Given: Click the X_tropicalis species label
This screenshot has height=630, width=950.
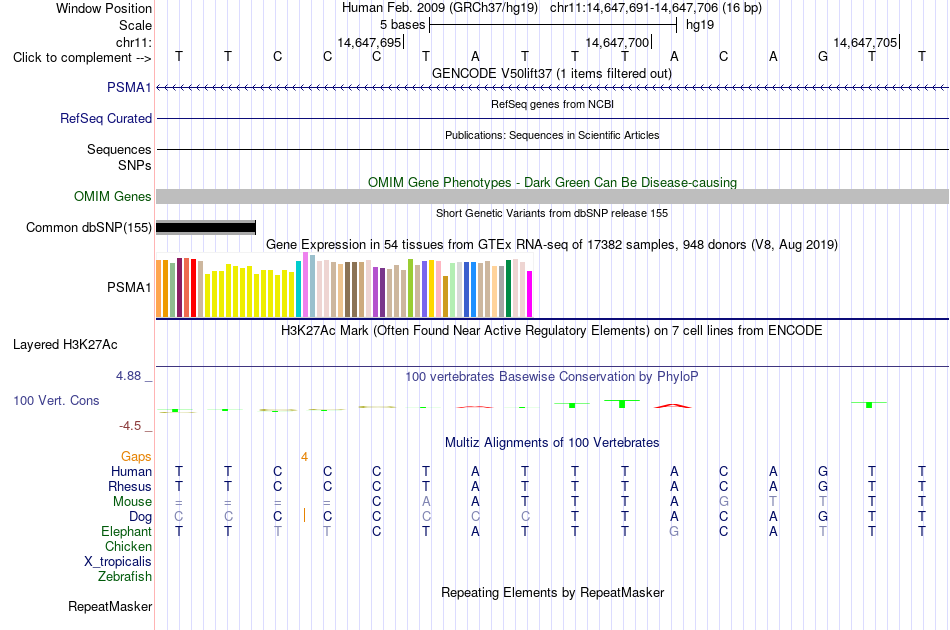Looking at the screenshot, I should [x=118, y=562].
